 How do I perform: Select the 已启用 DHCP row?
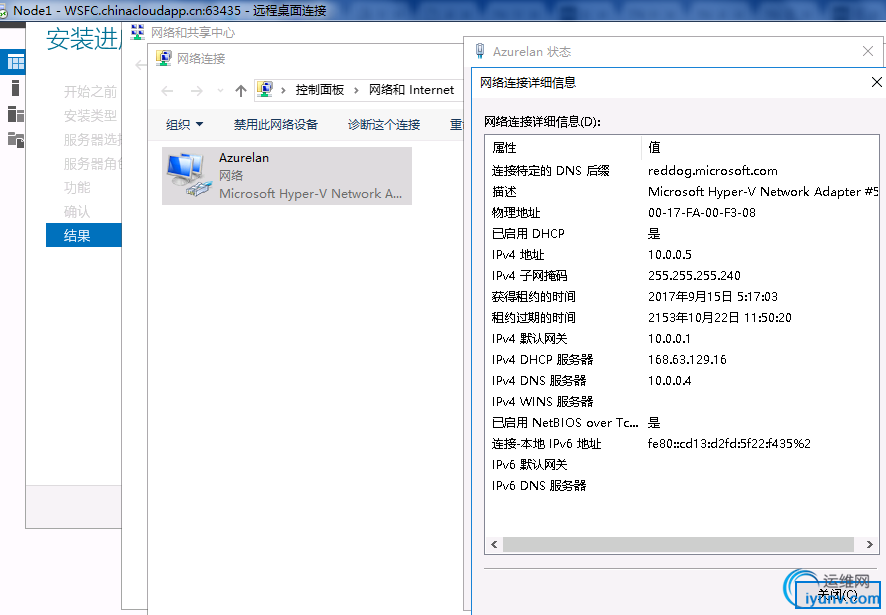681,233
